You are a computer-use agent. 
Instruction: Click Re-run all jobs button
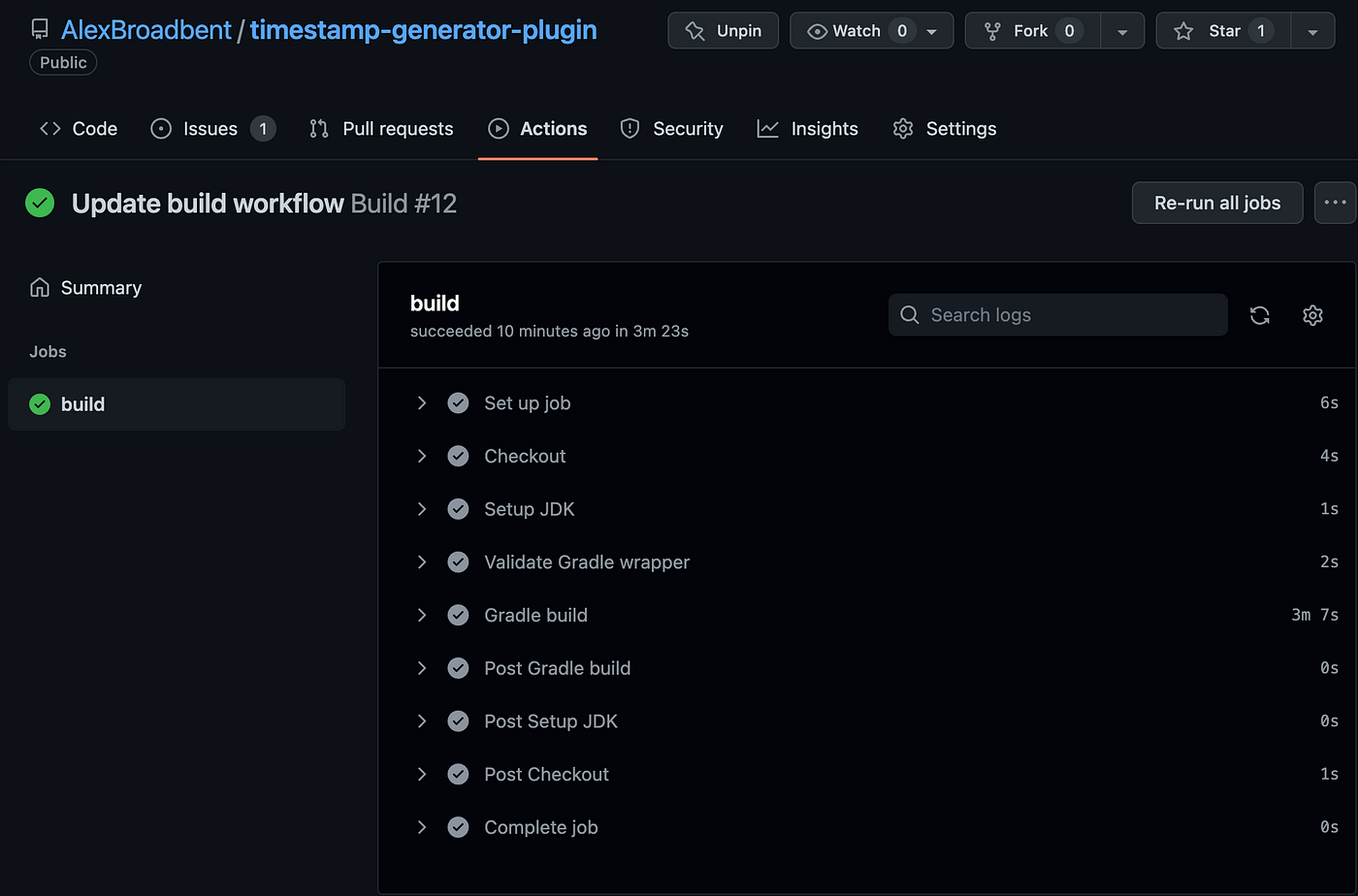pyautogui.click(x=1217, y=203)
